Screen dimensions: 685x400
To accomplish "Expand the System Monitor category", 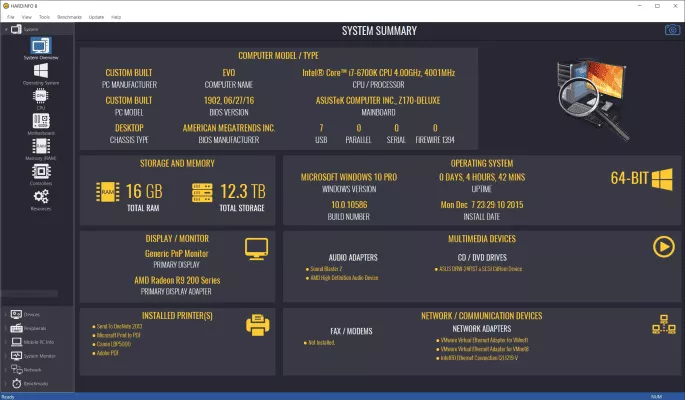I will pos(4,355).
